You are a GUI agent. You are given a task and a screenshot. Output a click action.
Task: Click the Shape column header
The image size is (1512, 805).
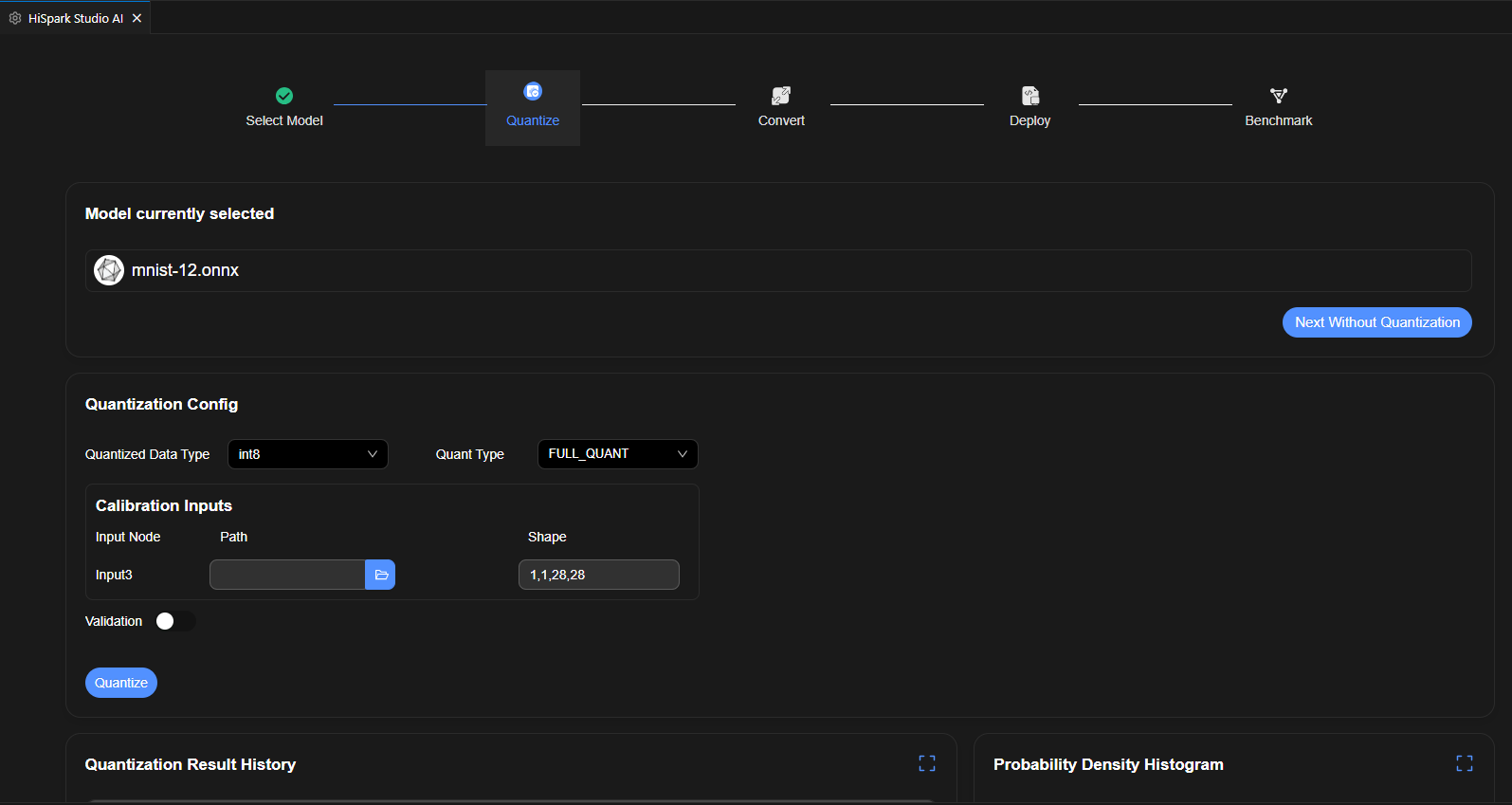coord(547,537)
